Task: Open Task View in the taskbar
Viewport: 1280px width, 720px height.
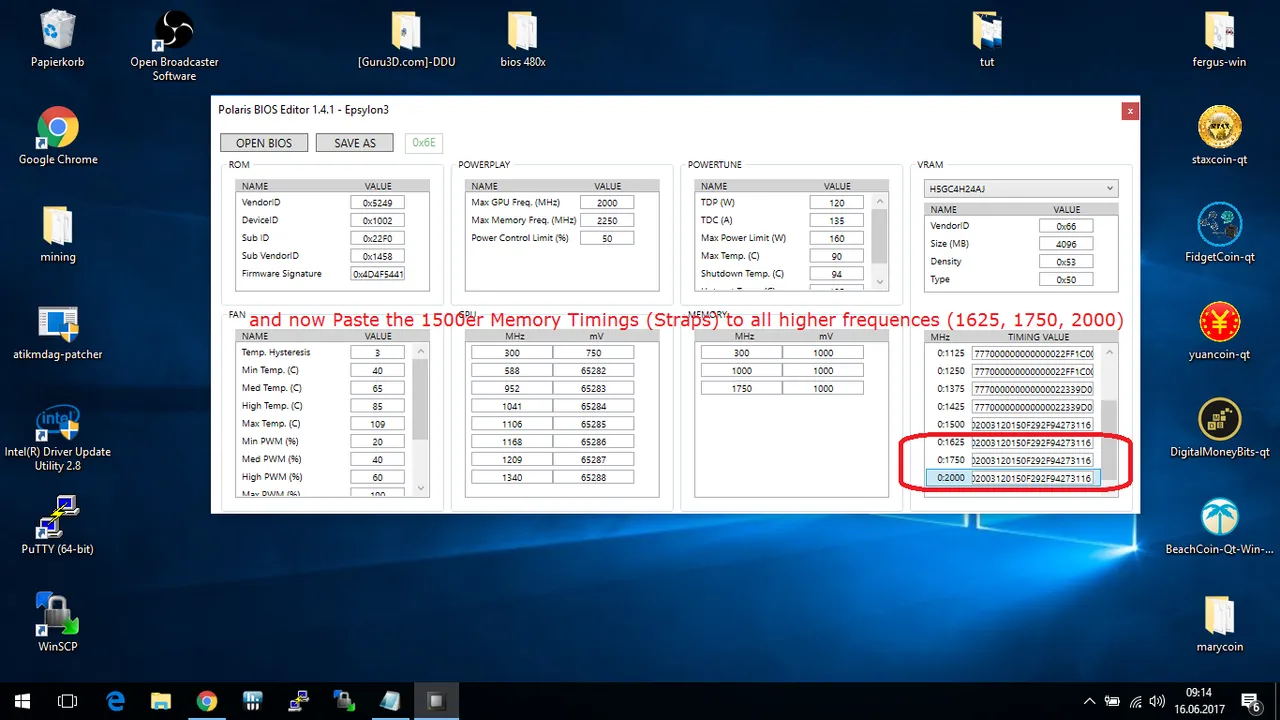Action: pos(68,701)
